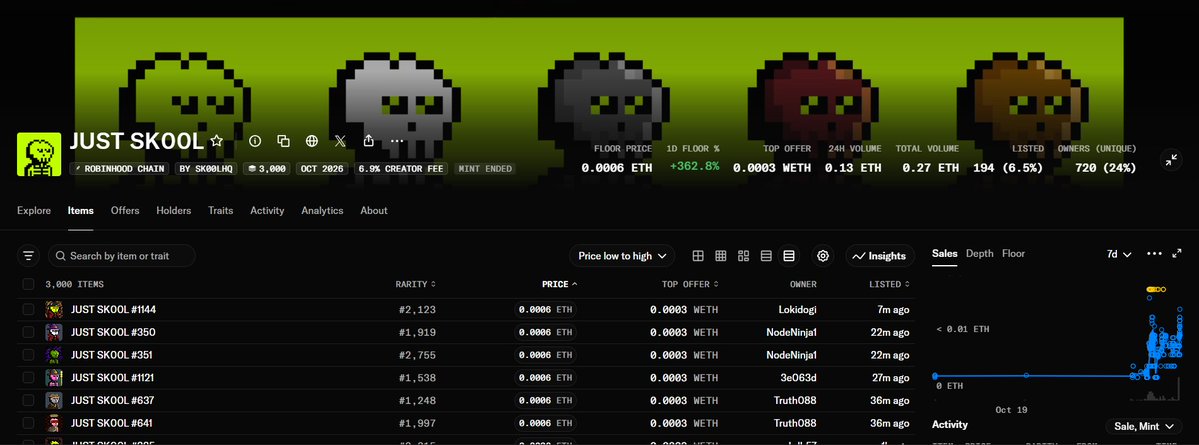Open the filter sidebar icon
Image resolution: width=1199 pixels, height=445 pixels.
[28, 255]
